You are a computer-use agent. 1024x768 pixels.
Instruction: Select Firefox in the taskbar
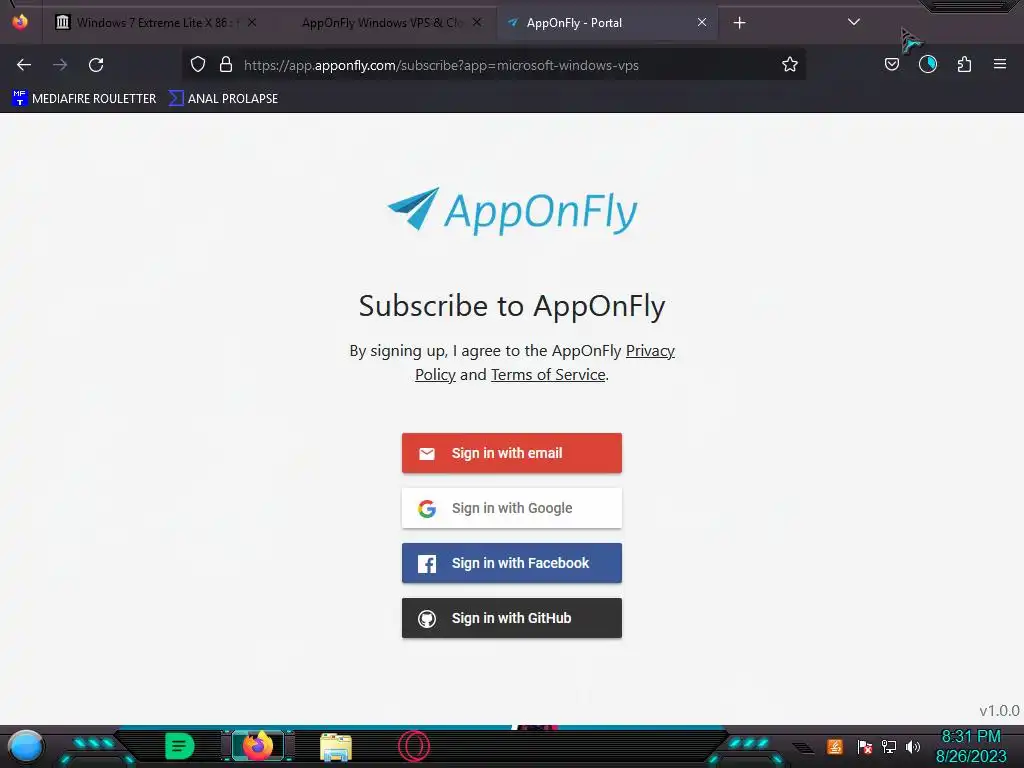point(257,746)
